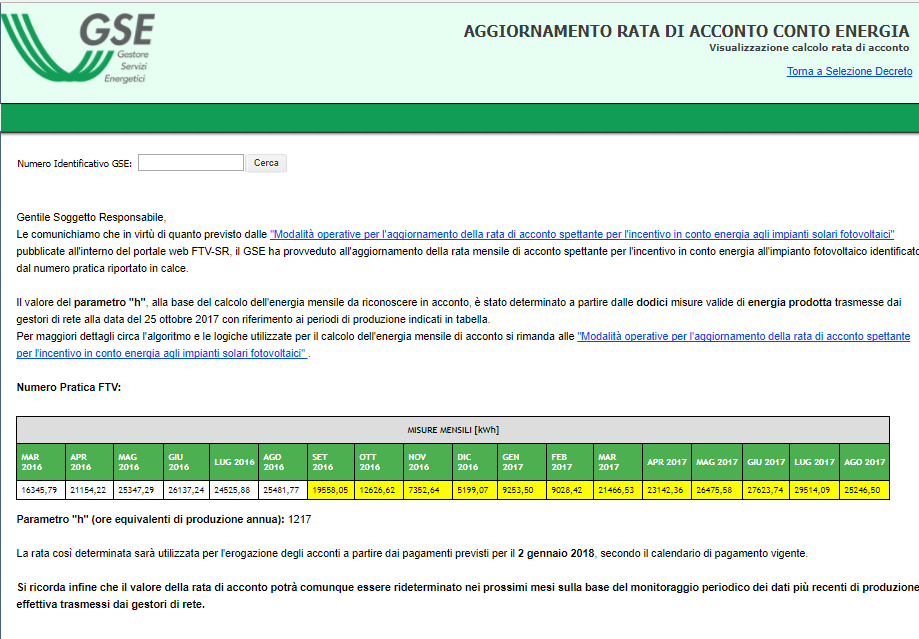Select the APR 2017 column header

[667, 462]
